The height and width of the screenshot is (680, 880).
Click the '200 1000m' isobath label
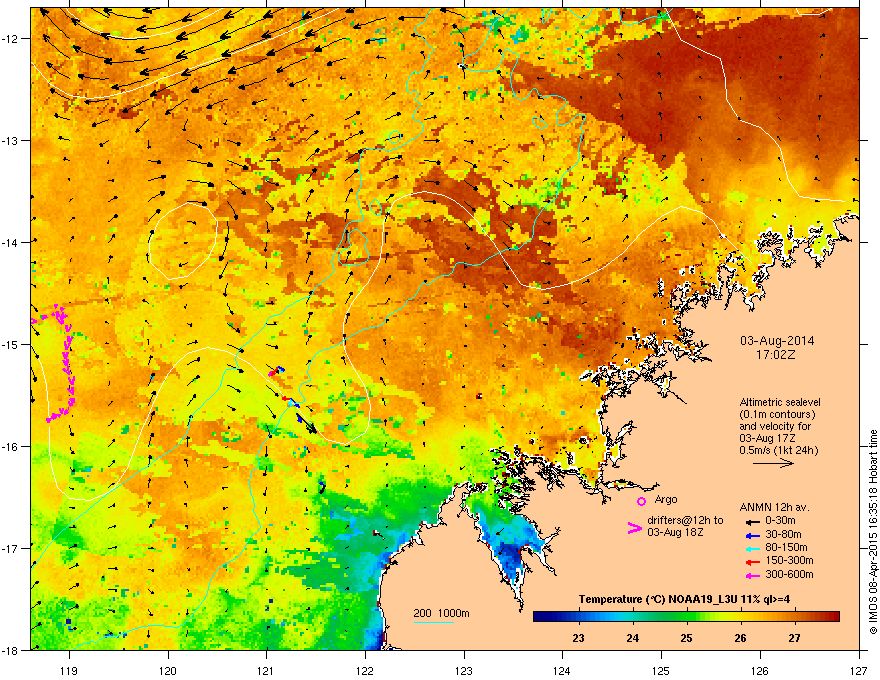(x=441, y=613)
